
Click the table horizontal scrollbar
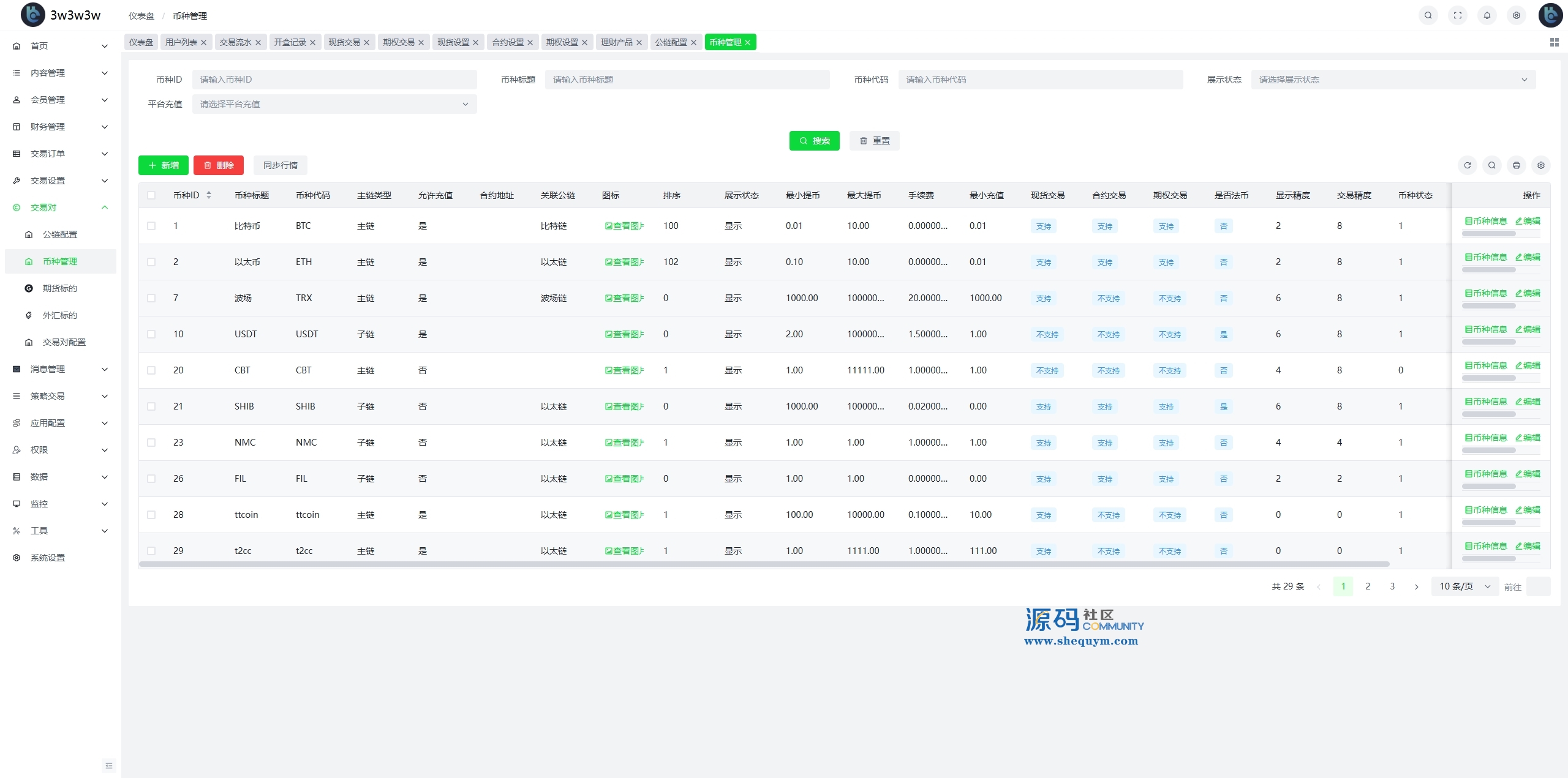pyautogui.click(x=764, y=564)
